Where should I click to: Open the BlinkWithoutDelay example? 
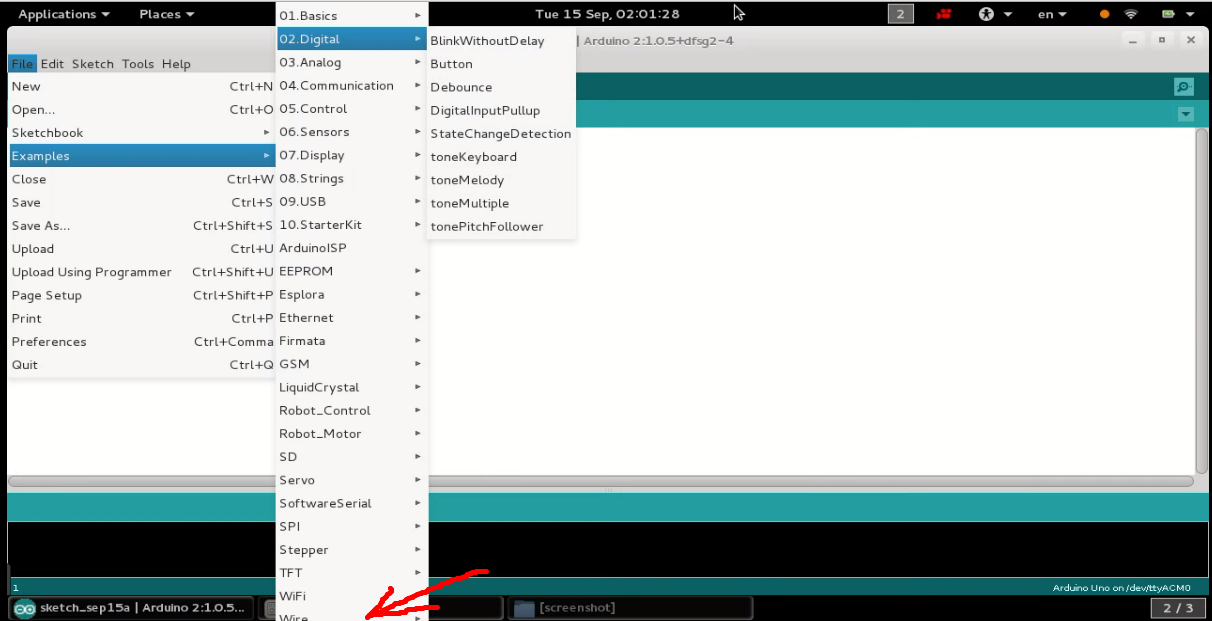pyautogui.click(x=502, y=41)
